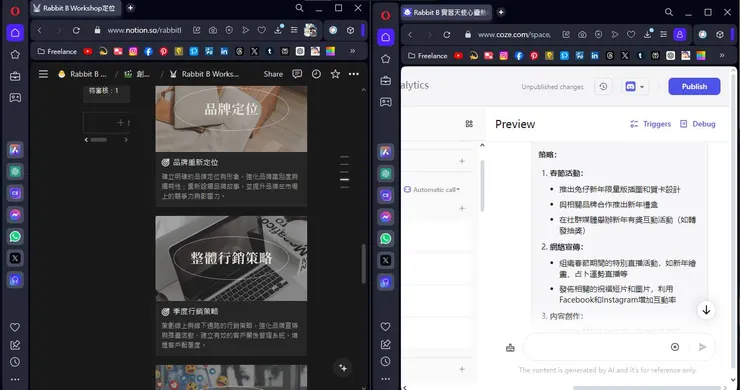Open Freelance bookmarks folder in left window
The height and width of the screenshot is (390, 740).
point(57,51)
